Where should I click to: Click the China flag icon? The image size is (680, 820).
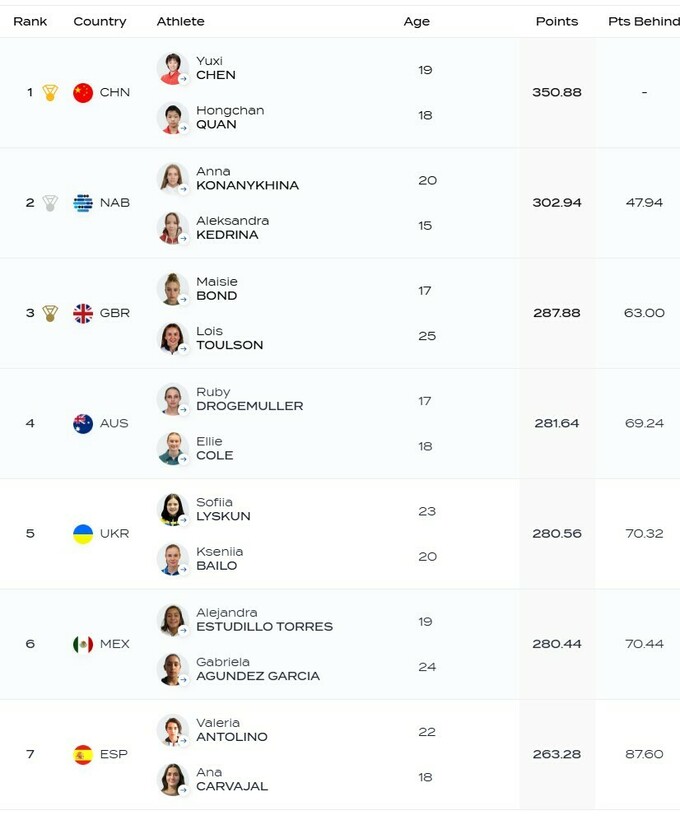(83, 93)
